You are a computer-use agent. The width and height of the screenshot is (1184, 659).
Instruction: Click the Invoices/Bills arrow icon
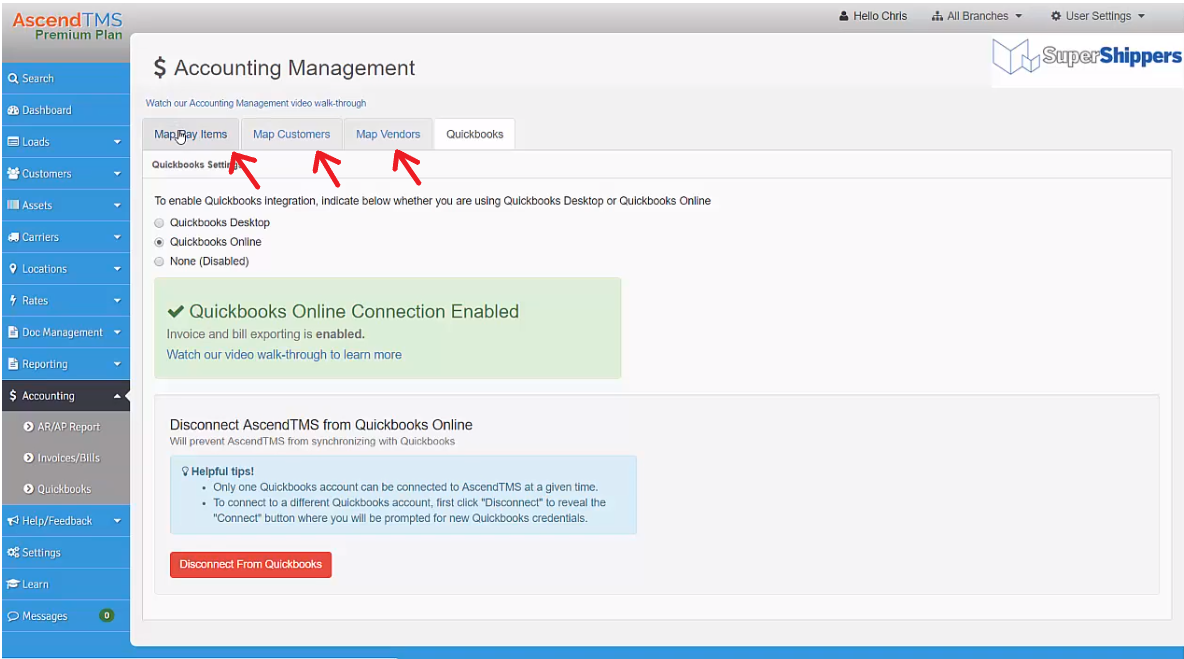pos(29,457)
